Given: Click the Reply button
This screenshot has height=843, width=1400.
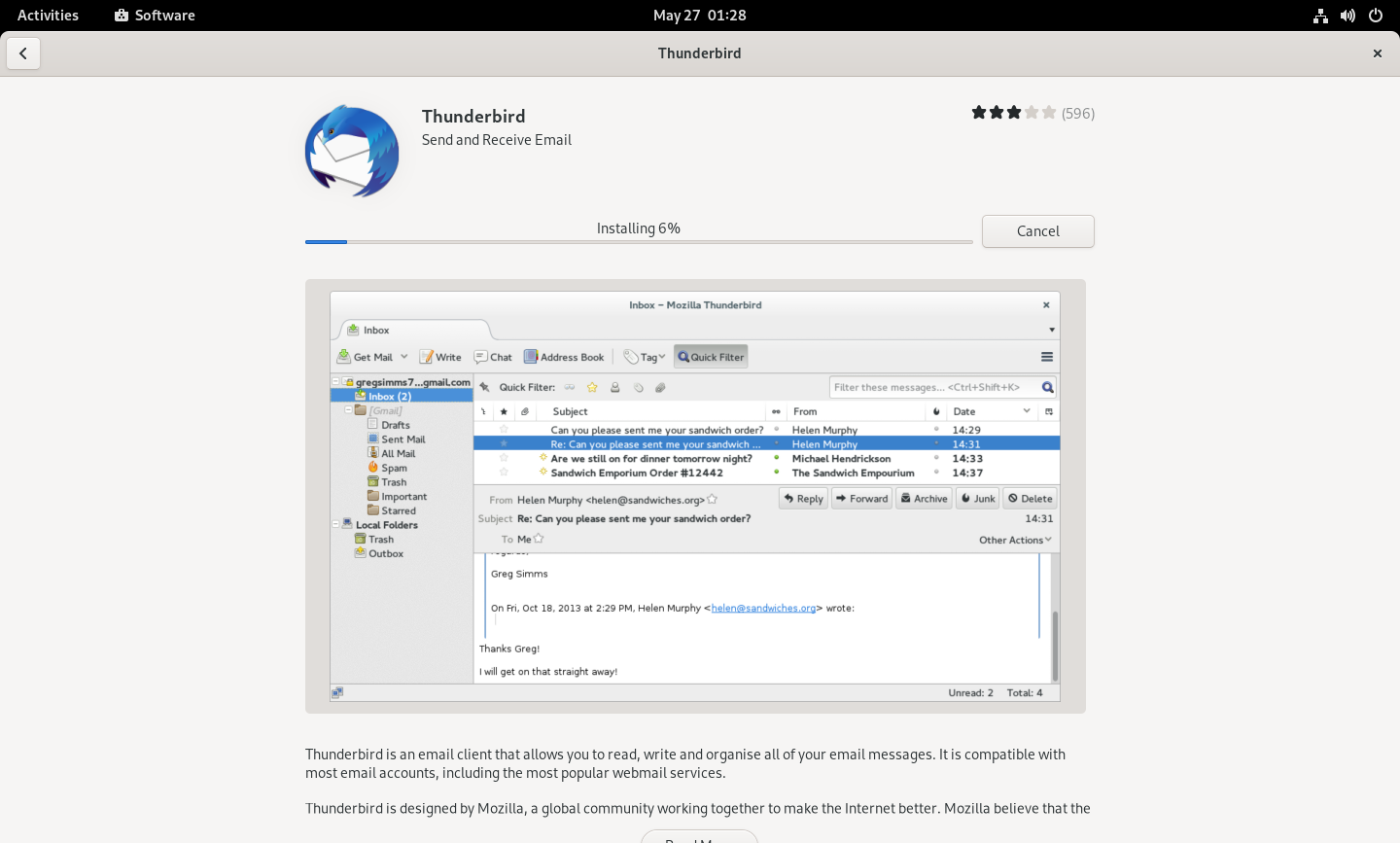Looking at the screenshot, I should coord(802,498).
